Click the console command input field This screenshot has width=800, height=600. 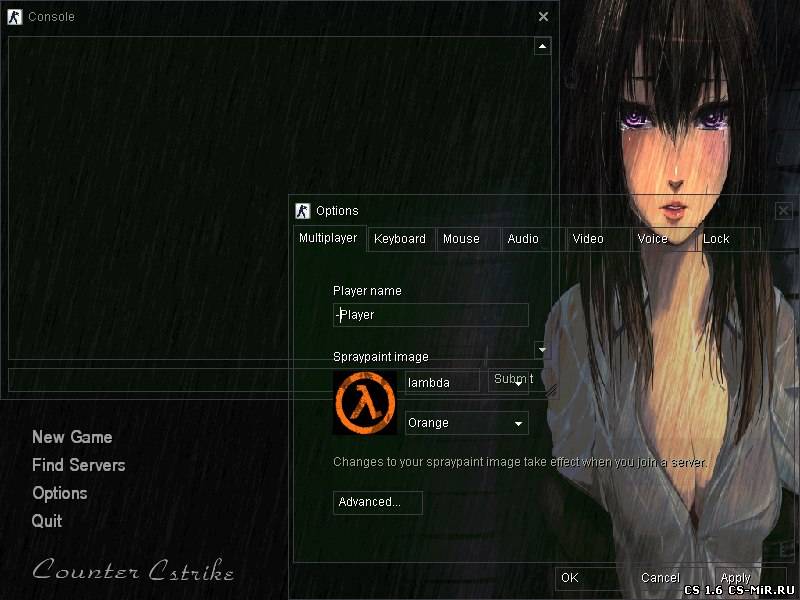244,380
